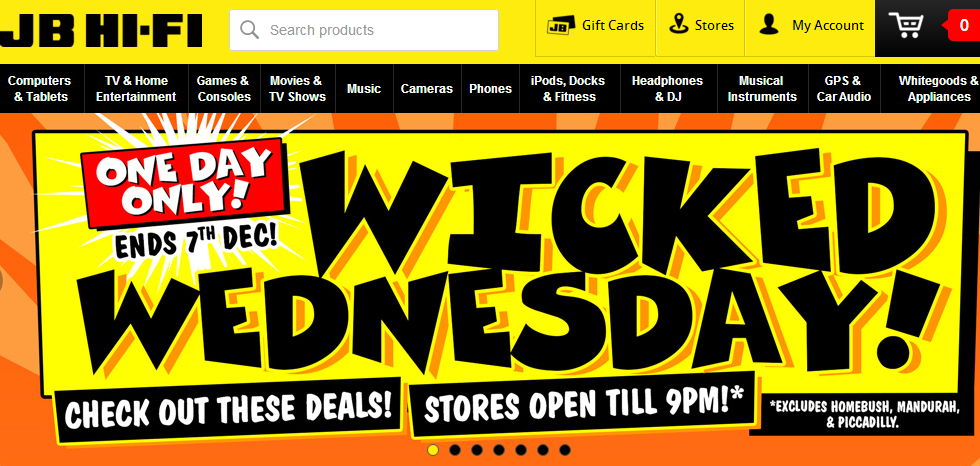Image resolution: width=980 pixels, height=466 pixels.
Task: Click the Gift Cards link text
Action: tap(613, 26)
